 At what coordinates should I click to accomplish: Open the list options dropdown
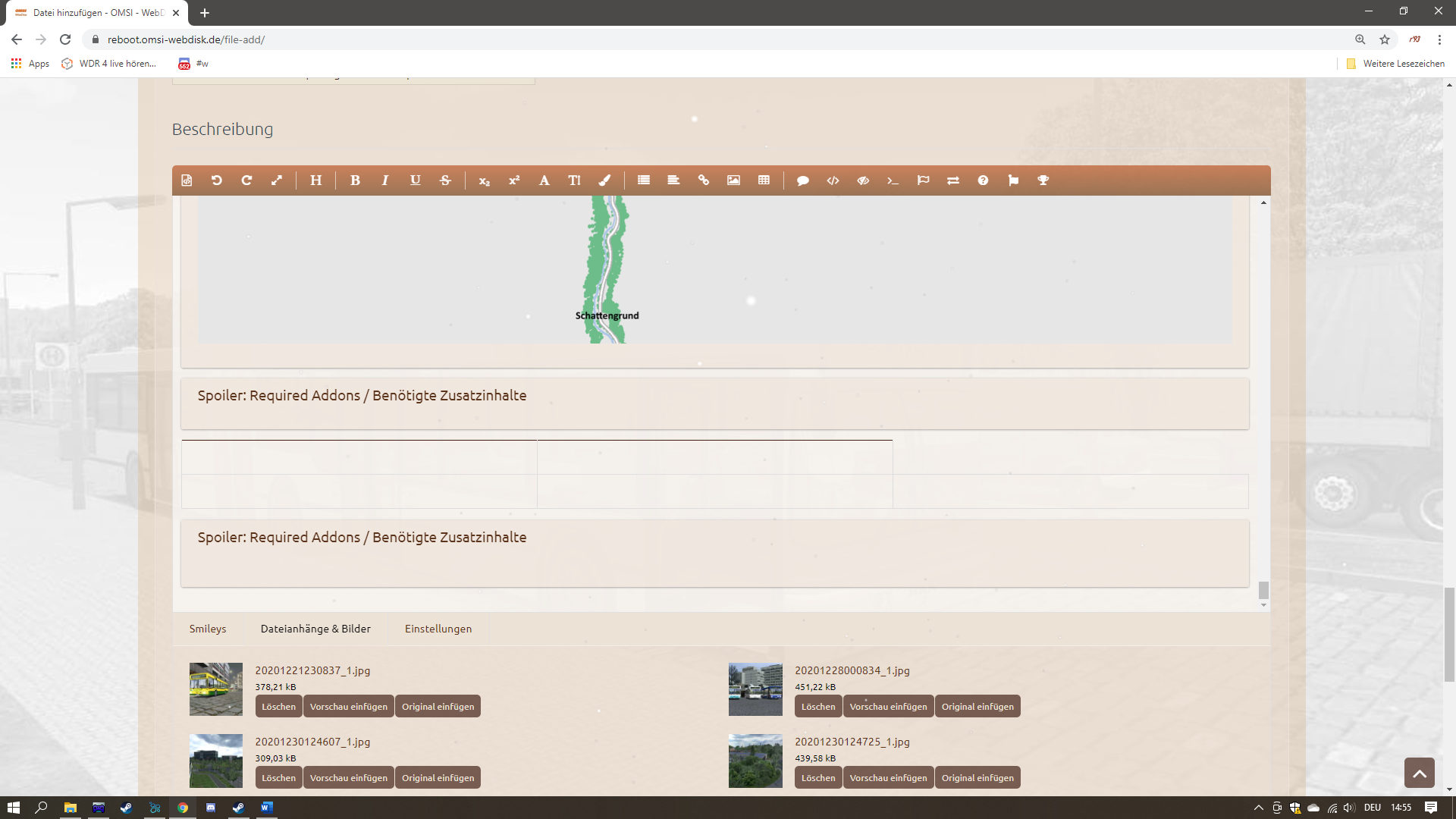coord(644,180)
